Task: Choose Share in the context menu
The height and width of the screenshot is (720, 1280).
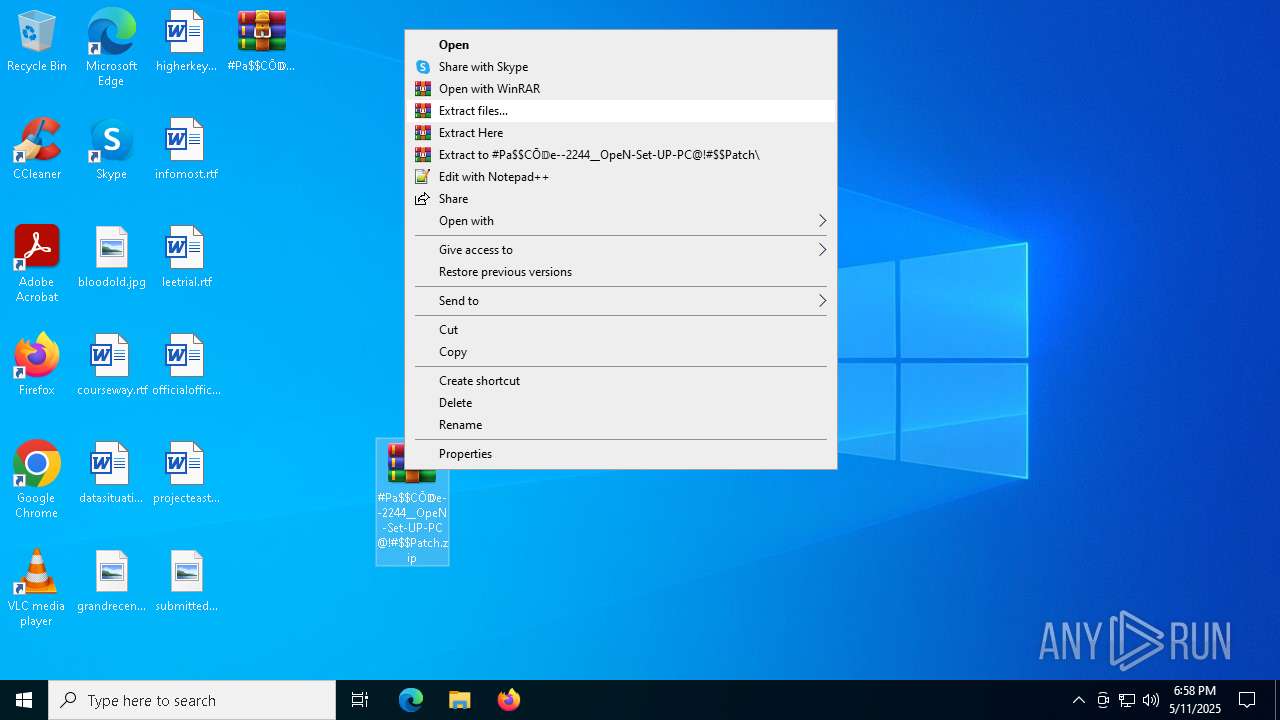Action: [x=620, y=199]
